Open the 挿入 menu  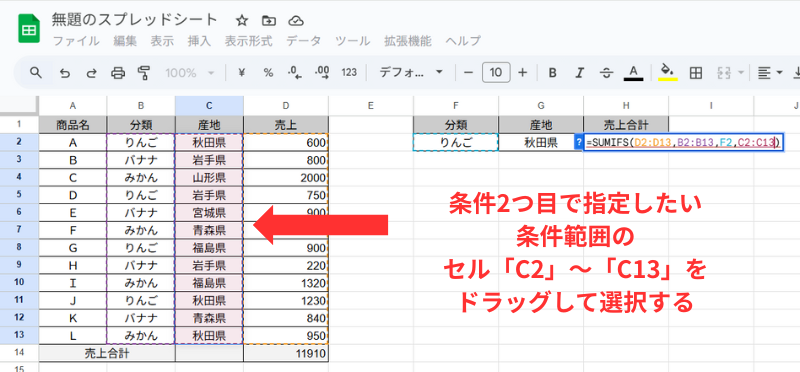(x=199, y=41)
